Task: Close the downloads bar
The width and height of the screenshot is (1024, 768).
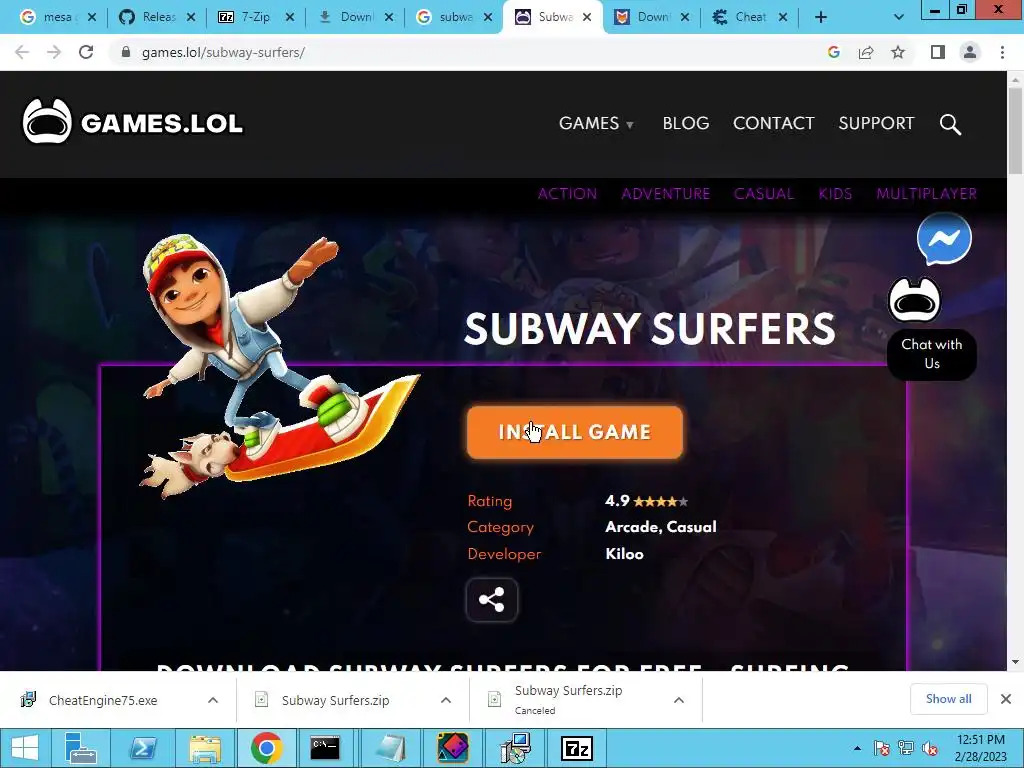Action: click(x=1006, y=699)
